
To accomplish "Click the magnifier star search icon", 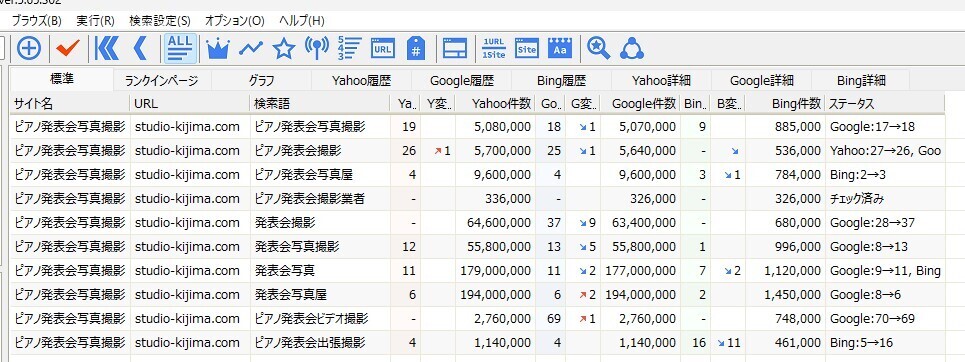I will (598, 48).
